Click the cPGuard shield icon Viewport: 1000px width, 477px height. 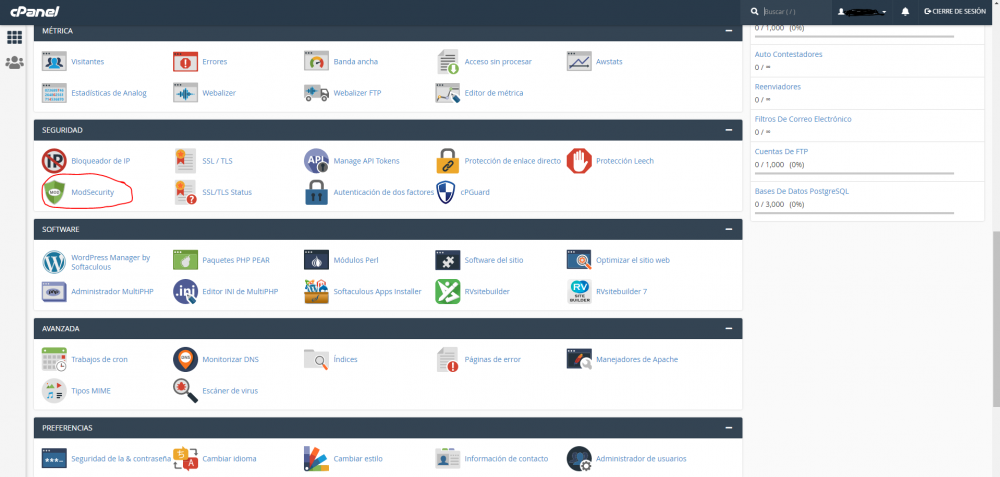click(x=445, y=192)
